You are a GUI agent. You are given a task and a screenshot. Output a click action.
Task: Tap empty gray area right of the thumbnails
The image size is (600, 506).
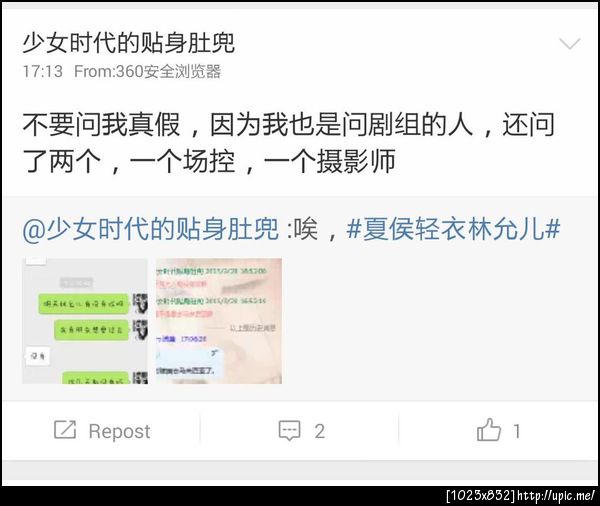pos(436,321)
